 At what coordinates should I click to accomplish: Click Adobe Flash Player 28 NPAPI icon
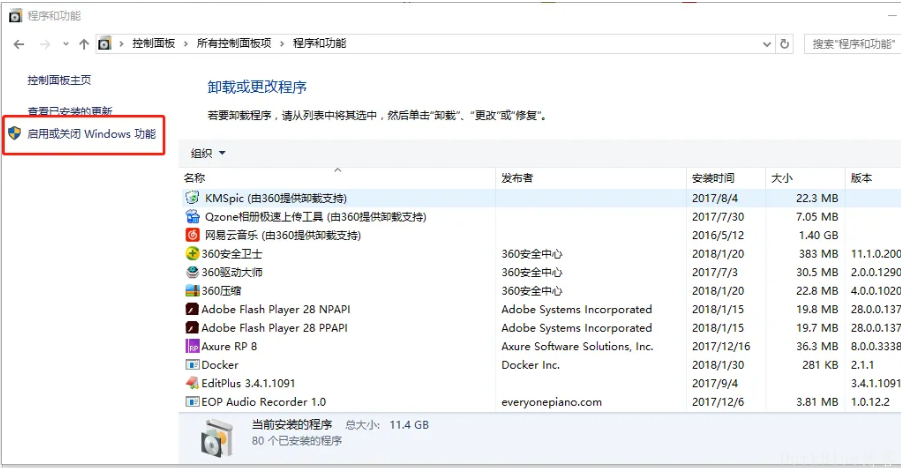coord(192,309)
